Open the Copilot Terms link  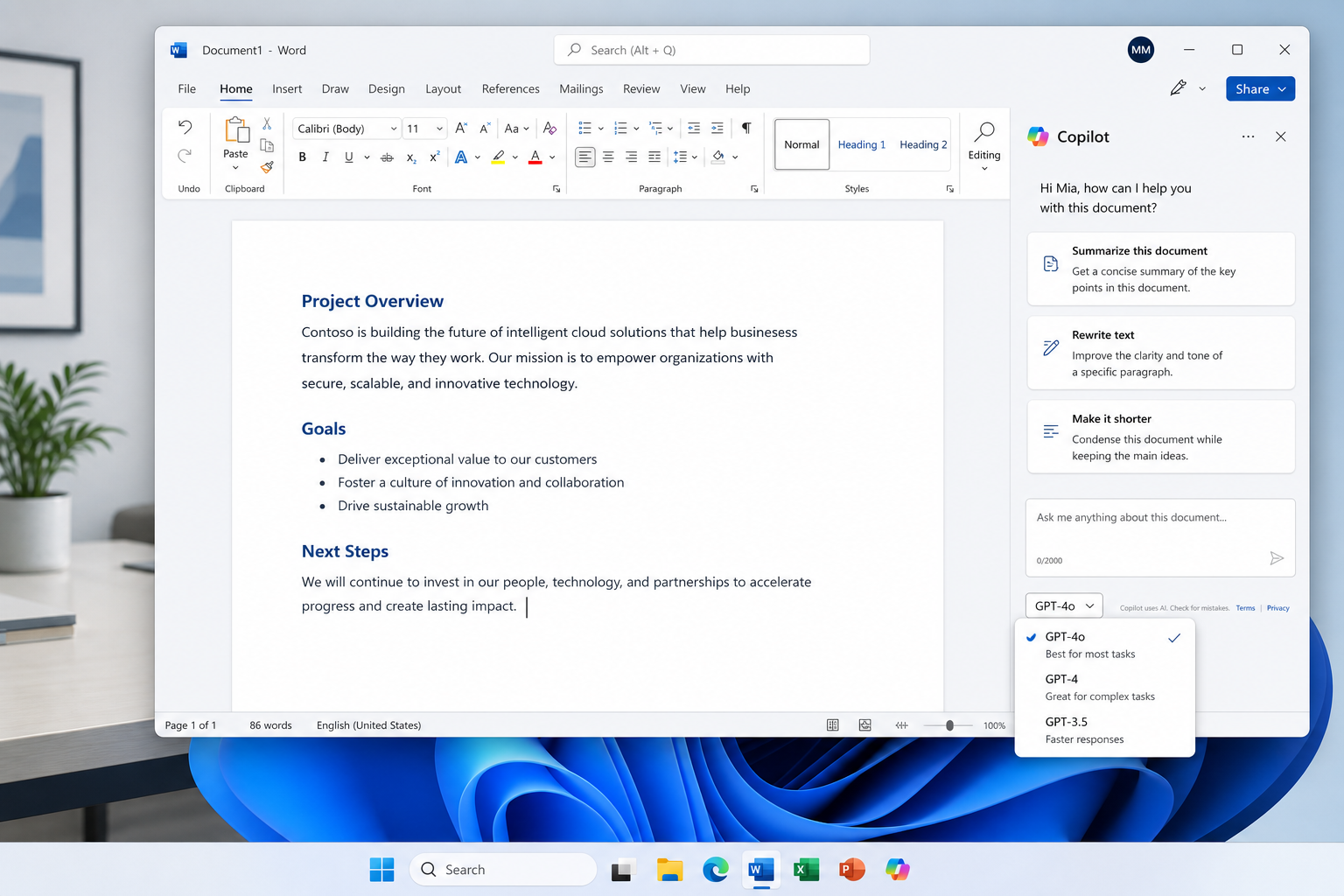tap(1245, 608)
